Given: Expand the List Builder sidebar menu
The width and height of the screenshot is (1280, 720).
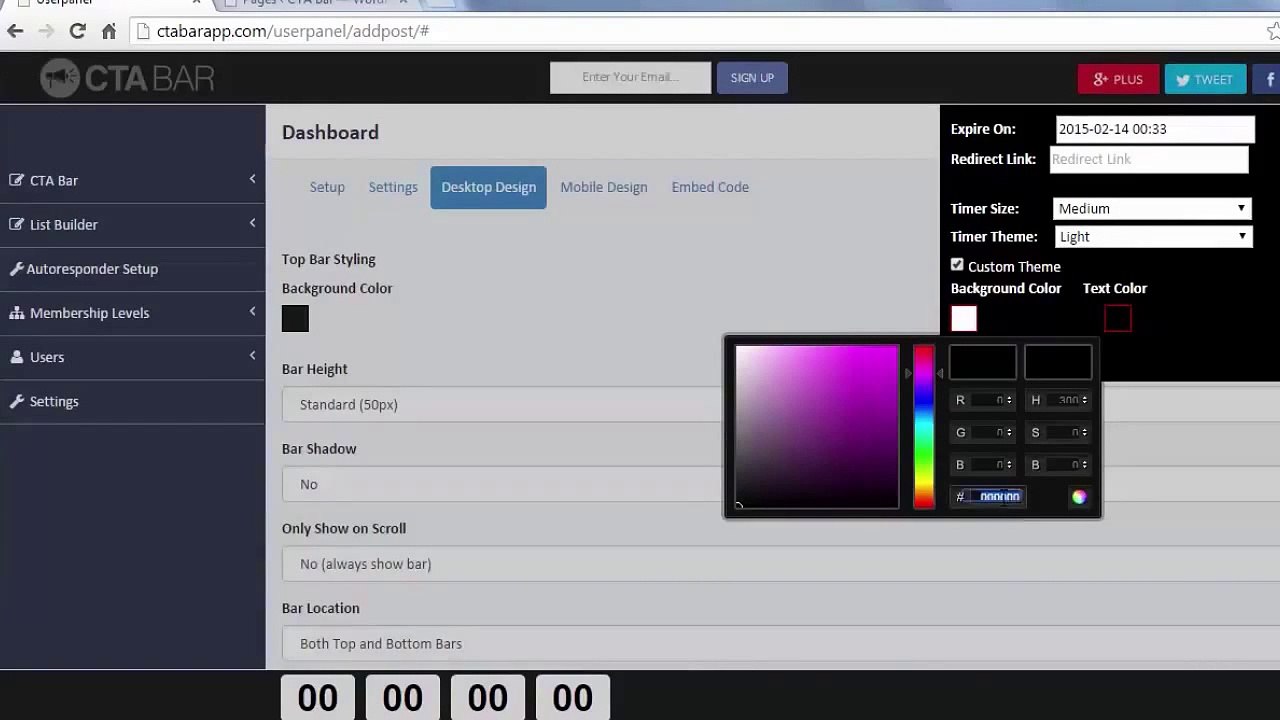Looking at the screenshot, I should (252, 223).
